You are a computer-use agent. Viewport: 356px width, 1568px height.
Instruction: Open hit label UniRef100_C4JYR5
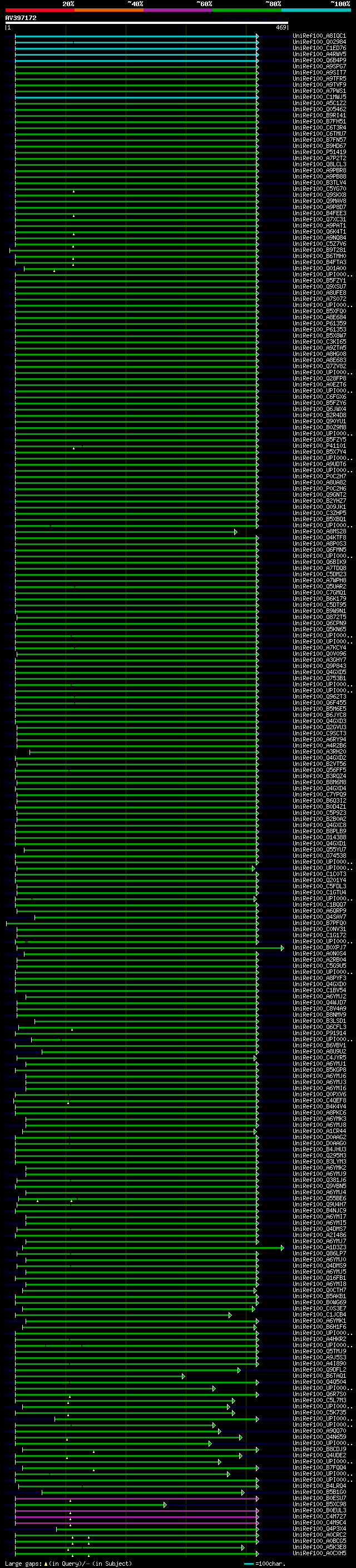pos(319,1058)
